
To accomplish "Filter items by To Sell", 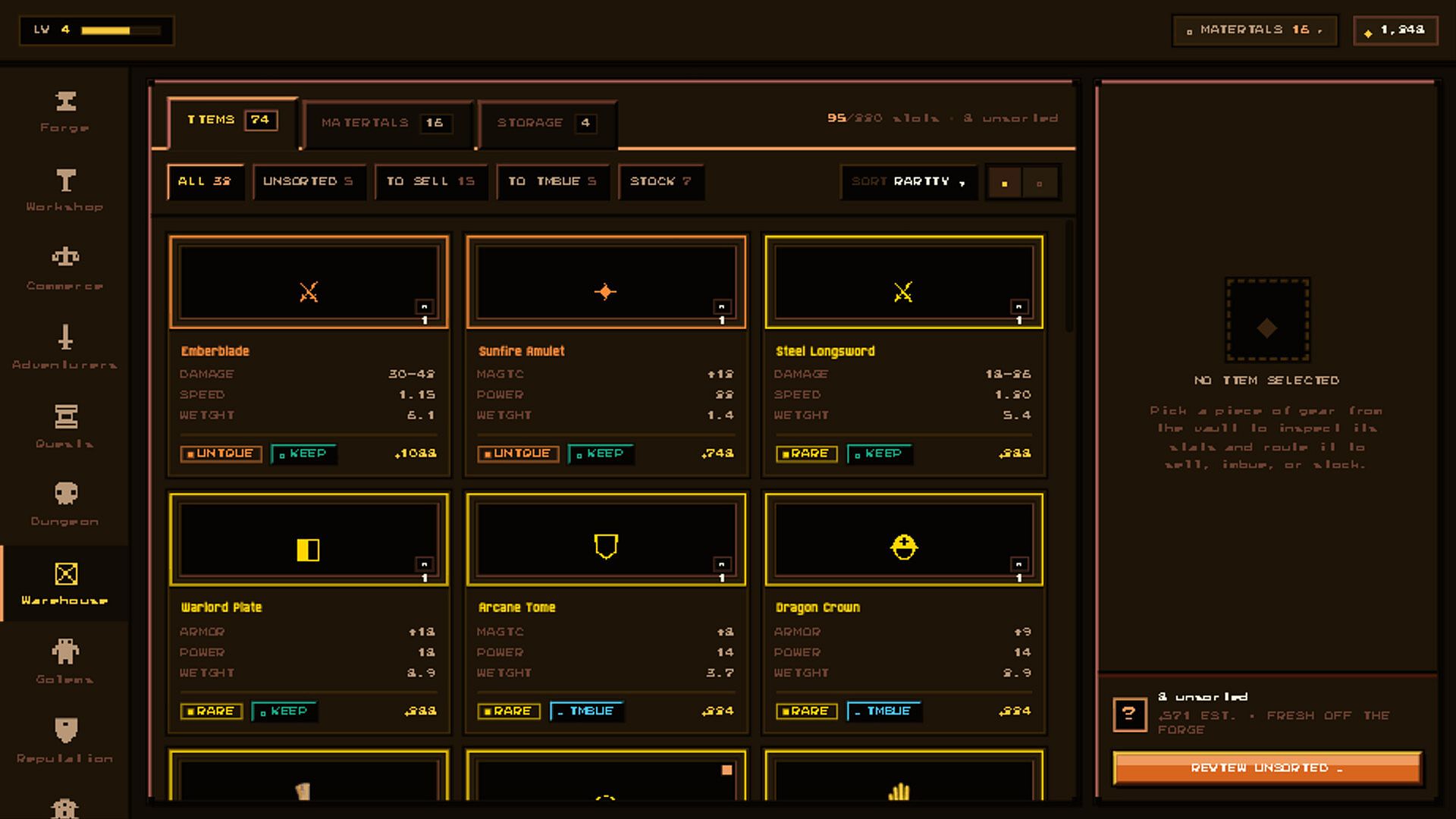I will coord(430,181).
